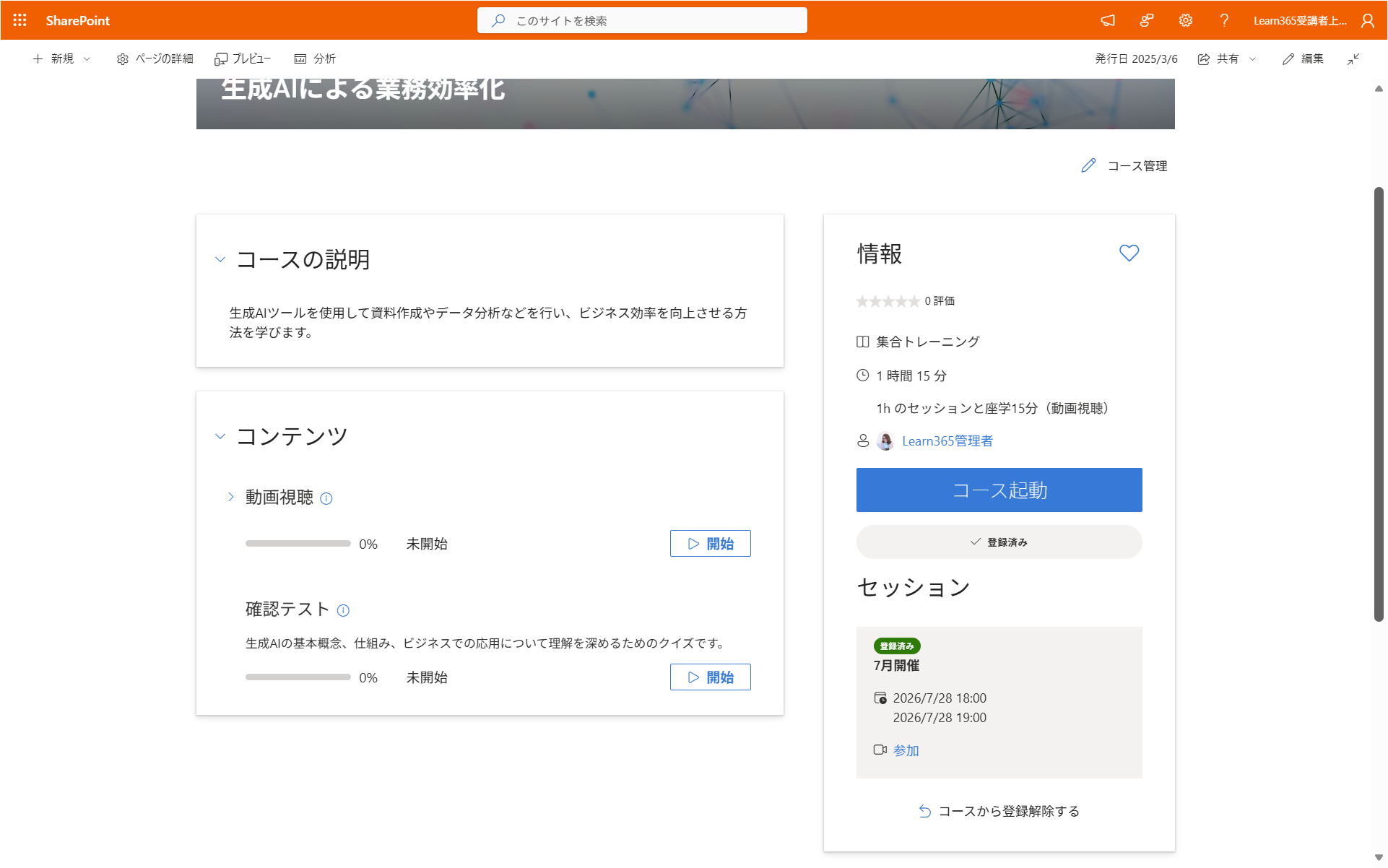Click the 動画視聴 heading text
The width and height of the screenshot is (1388, 868).
click(x=279, y=497)
